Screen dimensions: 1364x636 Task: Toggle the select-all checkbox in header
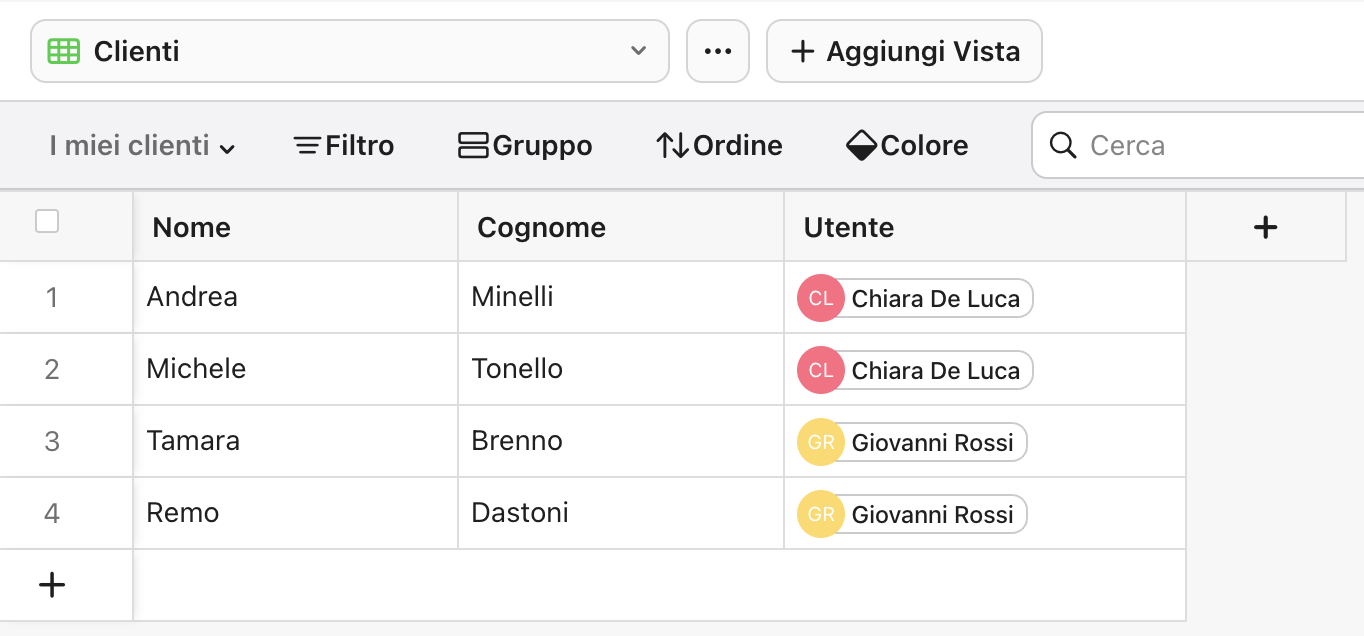[x=47, y=221]
